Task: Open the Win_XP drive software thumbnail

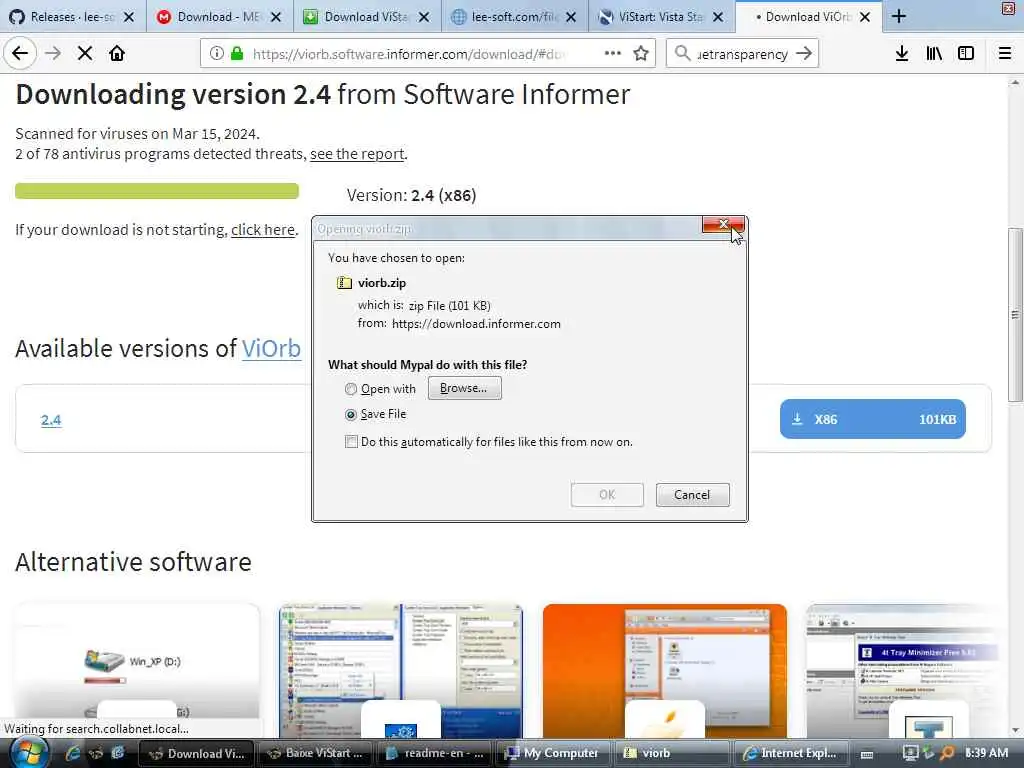Action: (x=137, y=670)
